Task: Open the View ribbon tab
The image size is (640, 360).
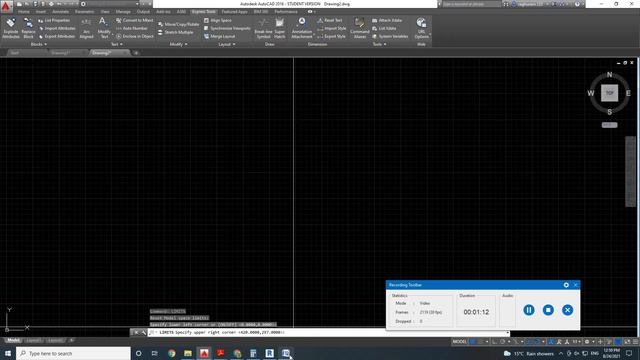Action: [105, 12]
